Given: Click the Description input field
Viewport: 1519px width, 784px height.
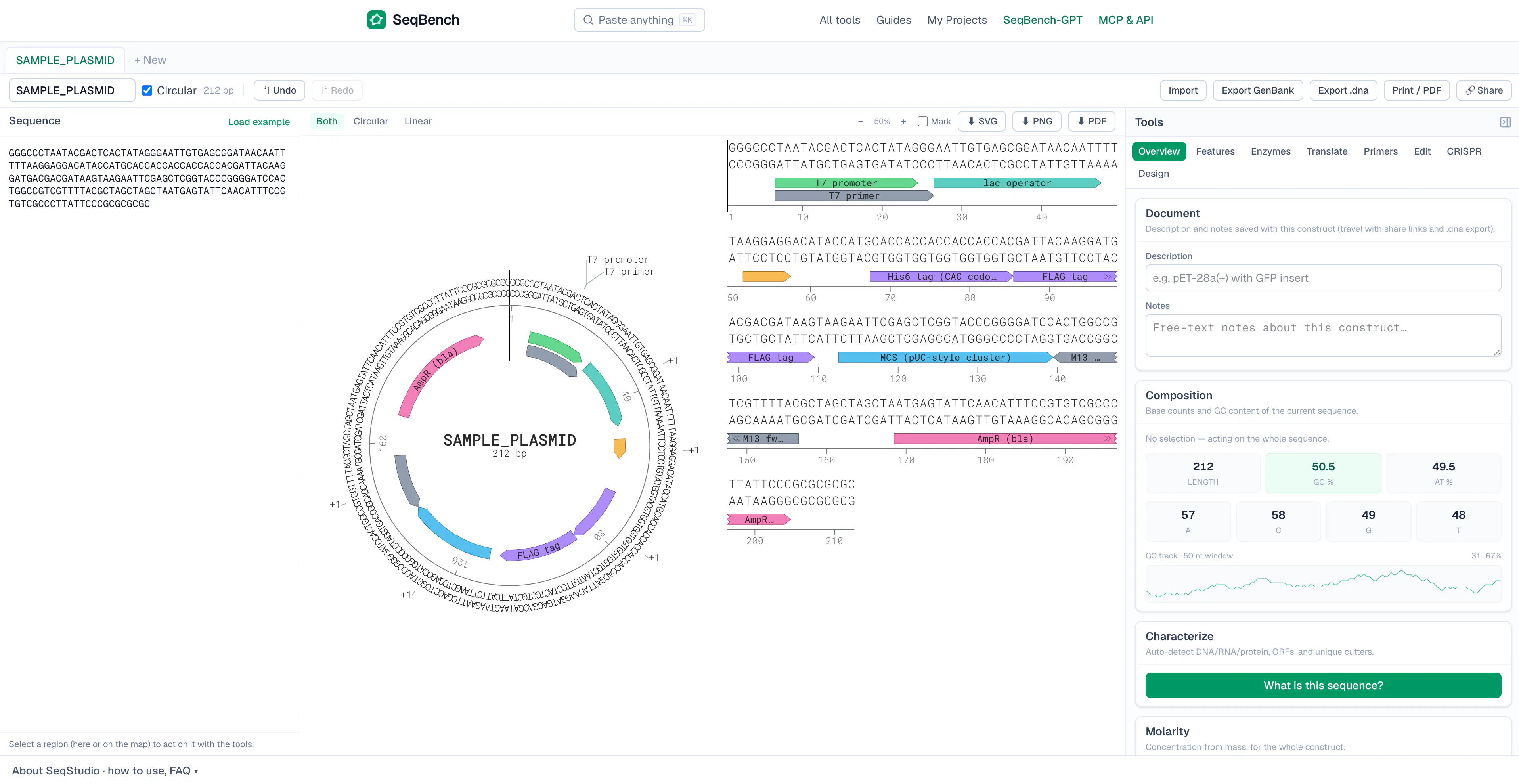Looking at the screenshot, I should pos(1323,277).
